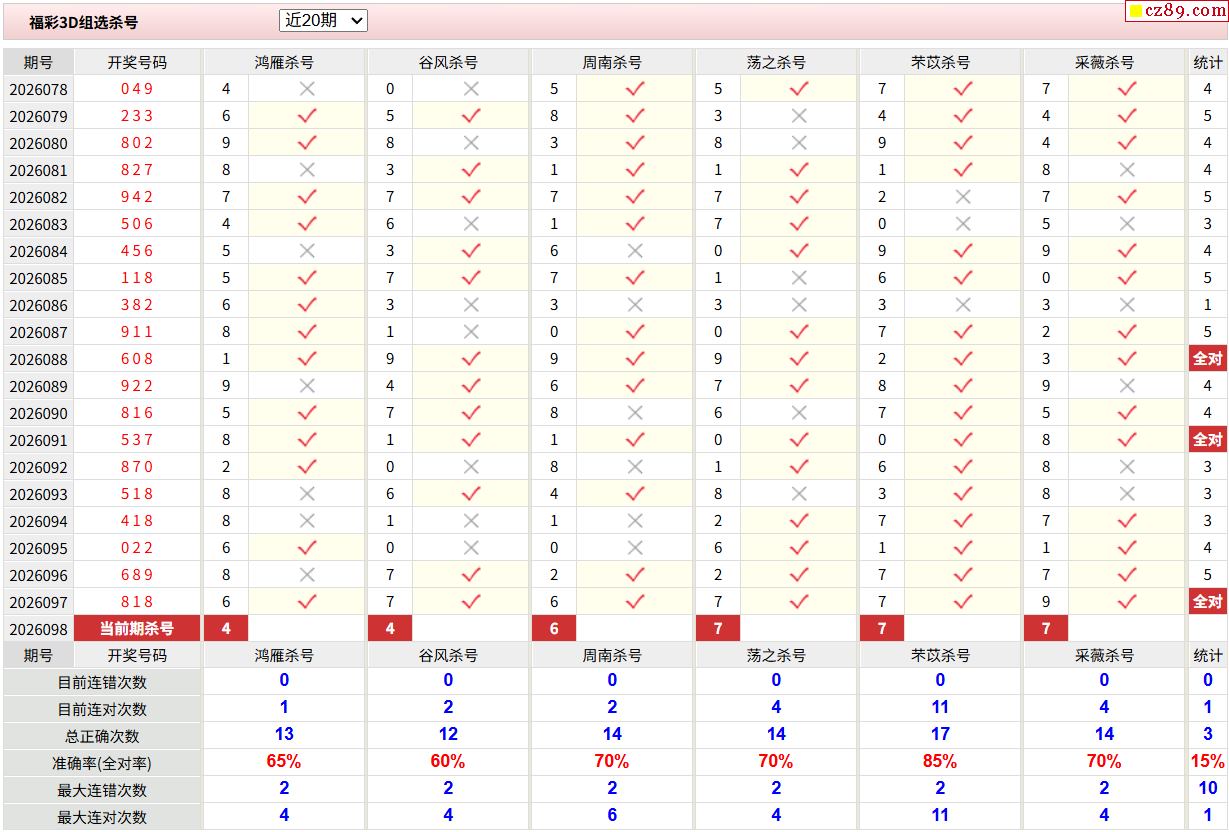Click 芣苡杀号 cross mark in row 2026083
1229x832 pixels.
coord(963,224)
